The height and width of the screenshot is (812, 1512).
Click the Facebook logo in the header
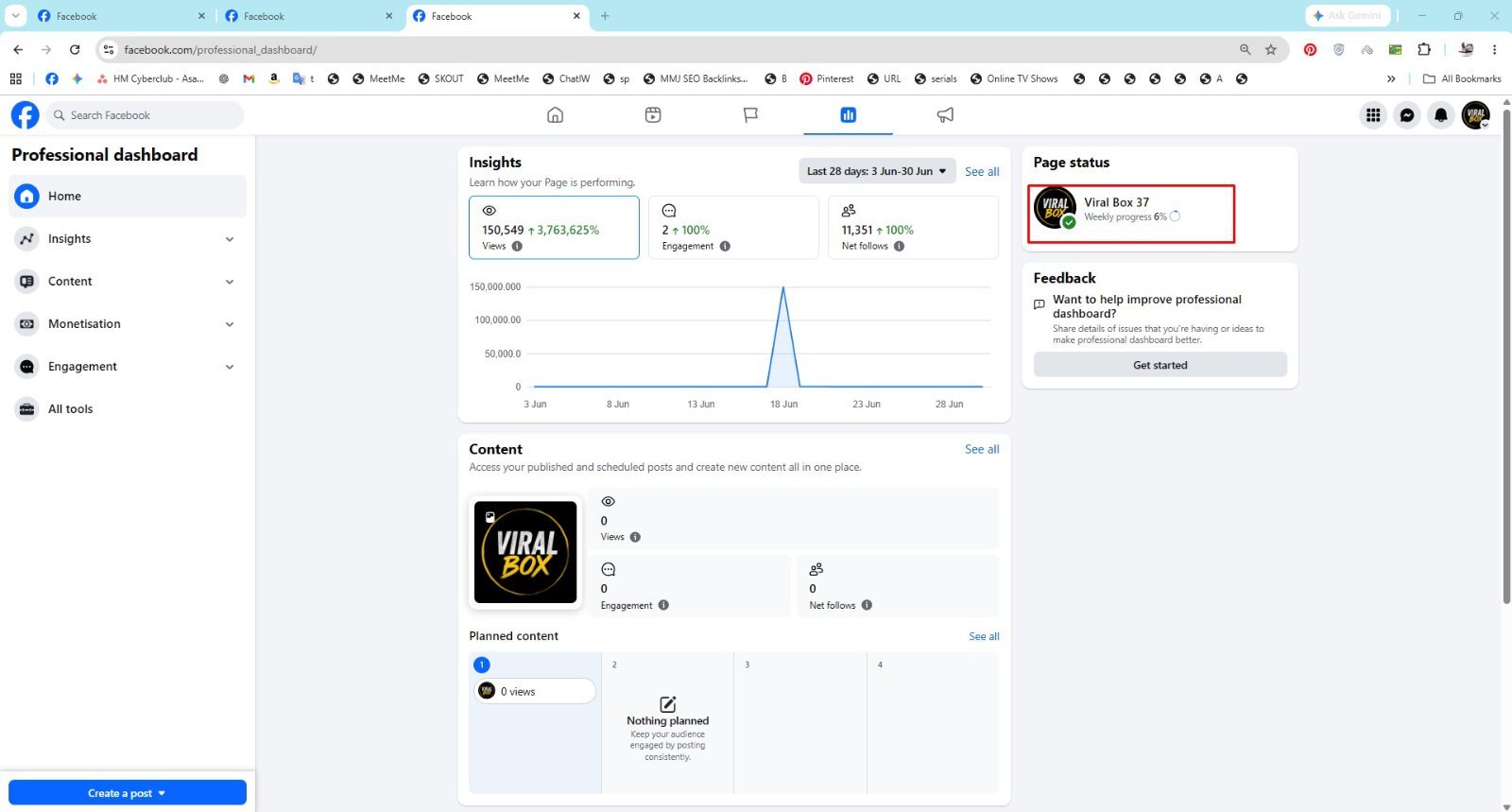26,115
